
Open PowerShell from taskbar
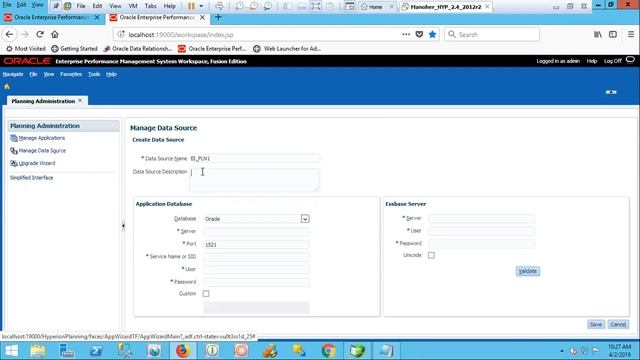(x=96, y=351)
